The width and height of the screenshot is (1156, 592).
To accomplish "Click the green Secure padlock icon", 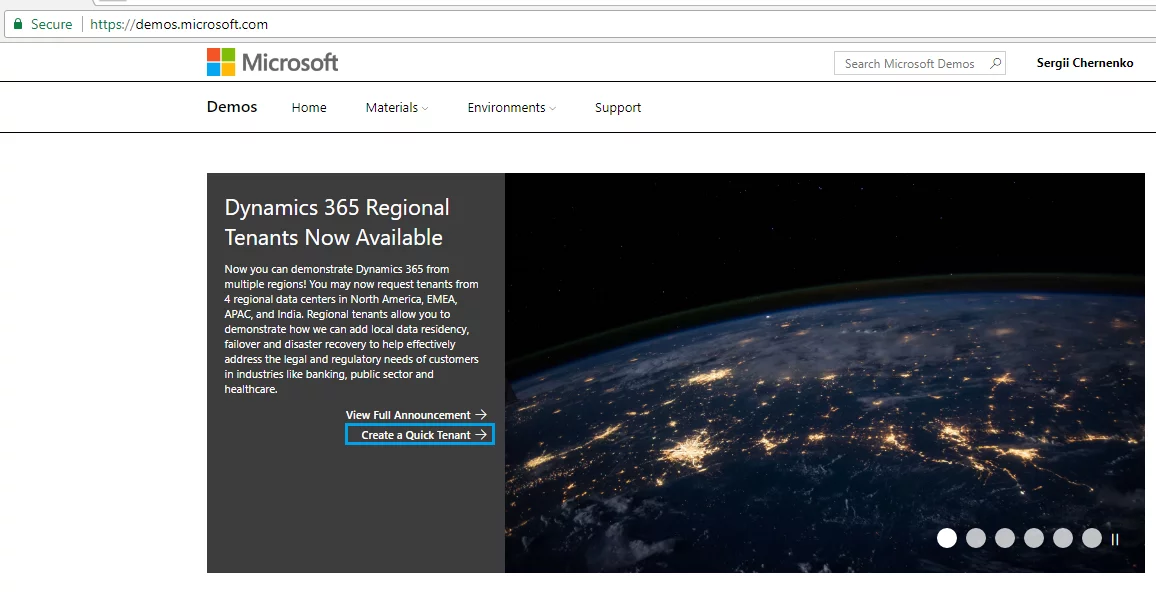I will pos(17,24).
